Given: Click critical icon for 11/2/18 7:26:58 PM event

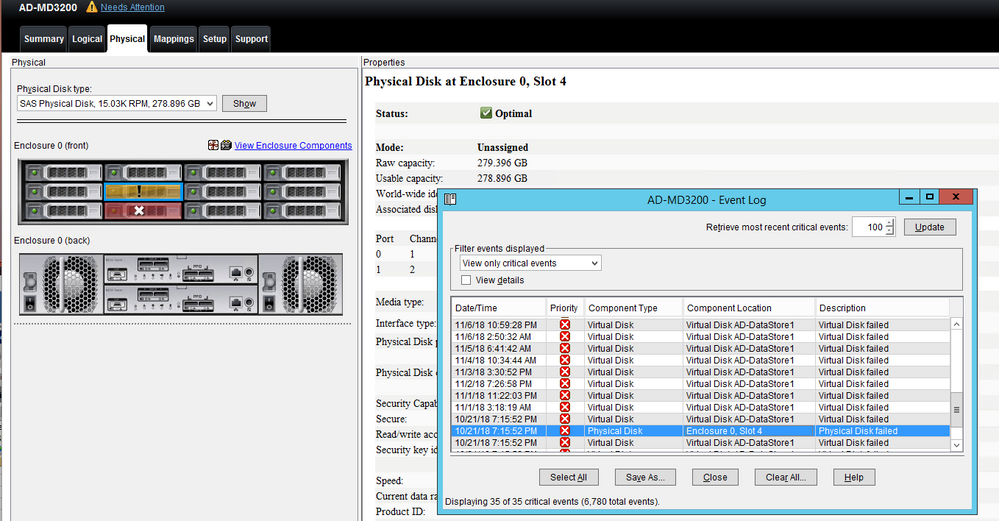Looking at the screenshot, I should coord(564,383).
